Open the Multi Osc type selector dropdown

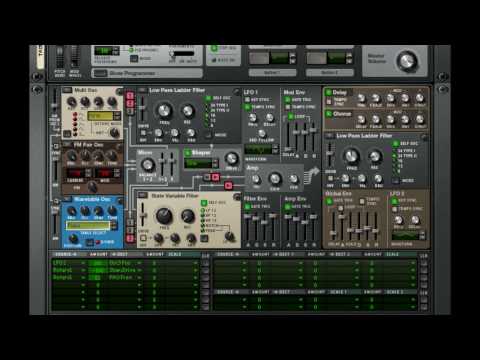pyautogui.click(x=67, y=90)
